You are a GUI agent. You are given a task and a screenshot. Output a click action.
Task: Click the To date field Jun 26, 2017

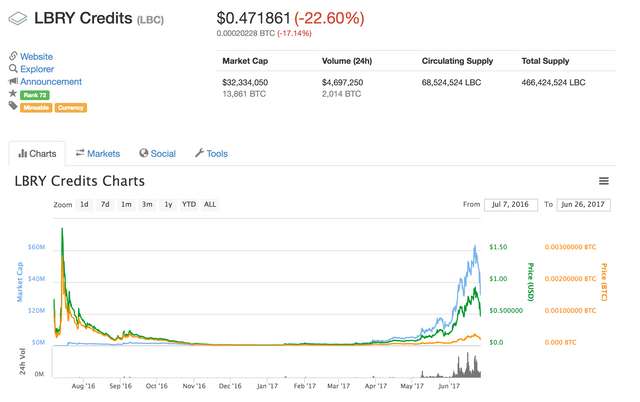[583, 204]
